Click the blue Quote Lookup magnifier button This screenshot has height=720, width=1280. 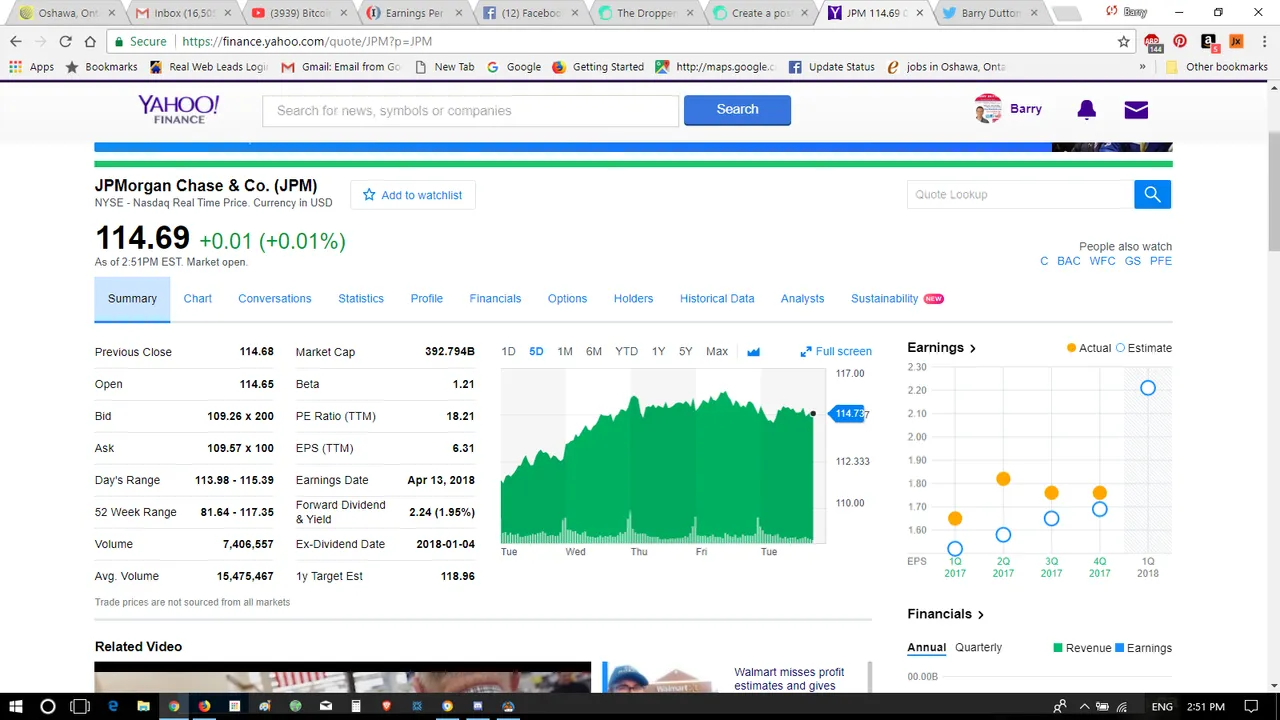coord(1152,194)
